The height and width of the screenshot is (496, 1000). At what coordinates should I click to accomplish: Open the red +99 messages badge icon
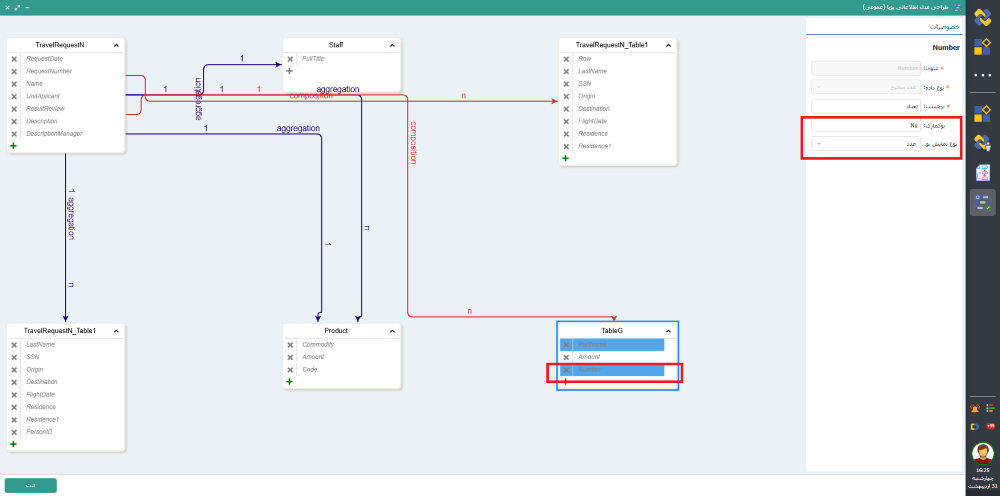(x=990, y=426)
